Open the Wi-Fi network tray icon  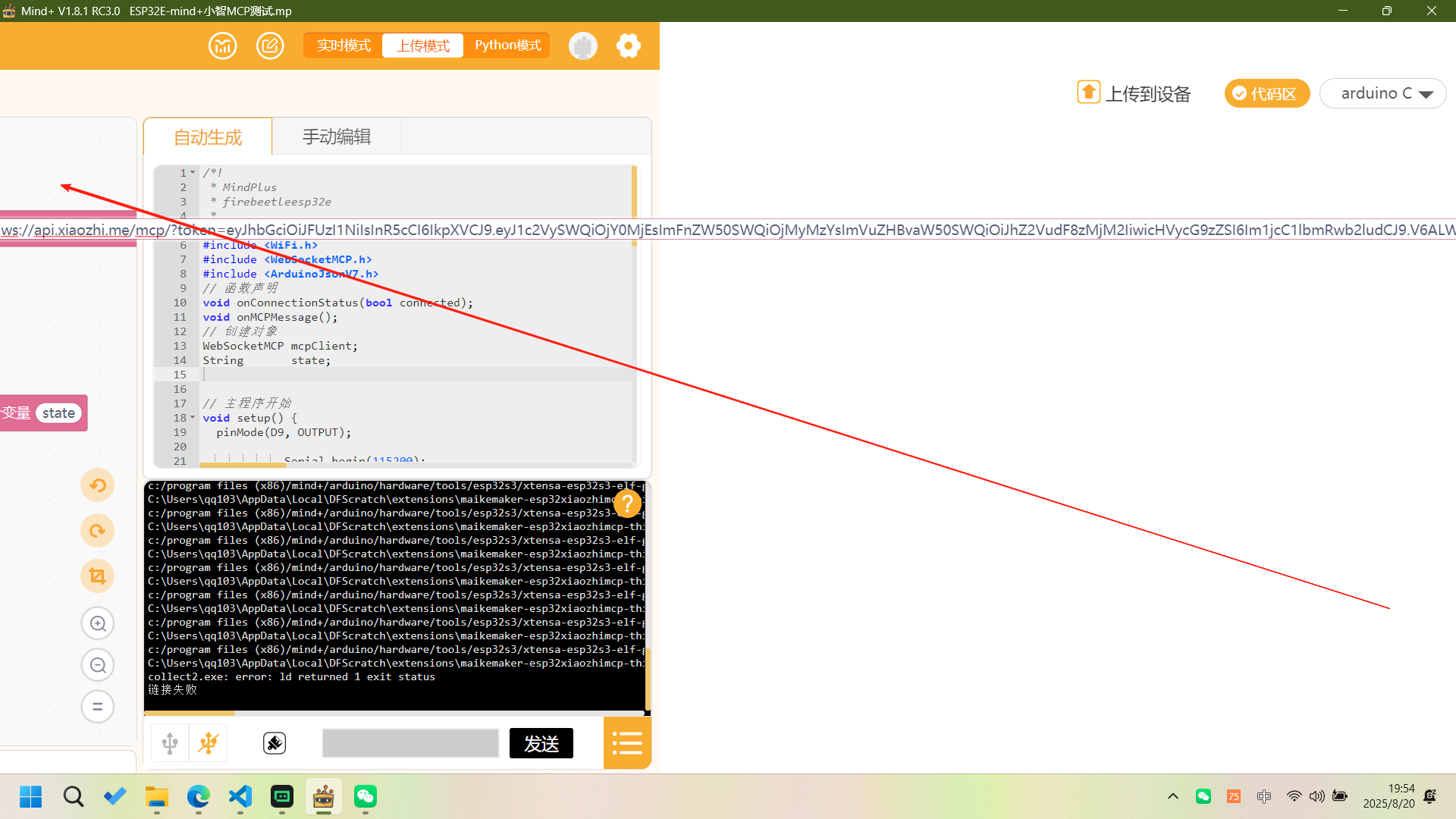1294,796
